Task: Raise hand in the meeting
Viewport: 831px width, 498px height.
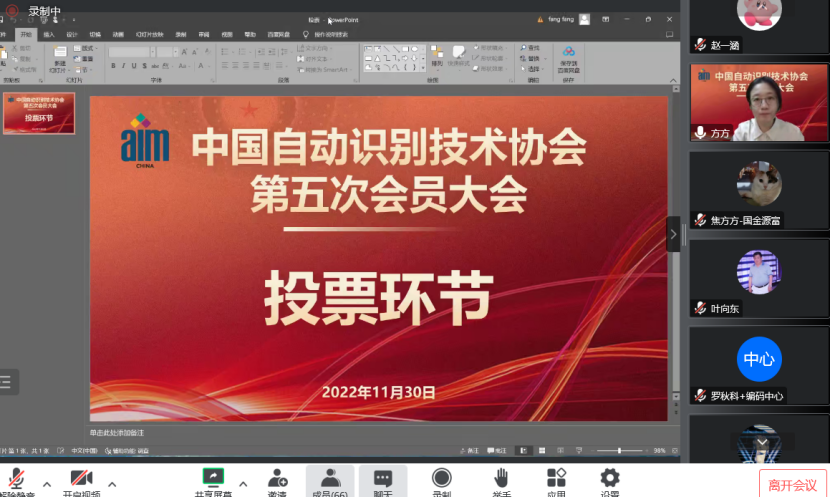Action: pyautogui.click(x=501, y=481)
